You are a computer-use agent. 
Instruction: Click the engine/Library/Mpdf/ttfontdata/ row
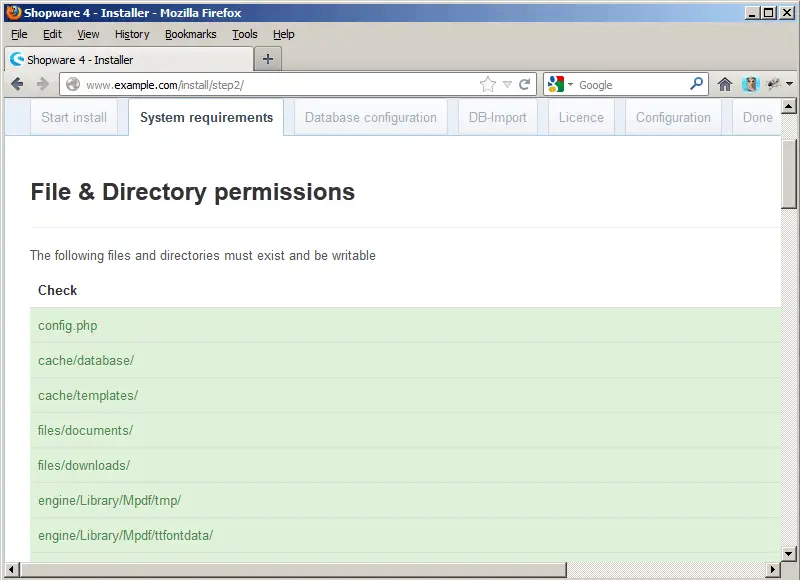tap(405, 536)
